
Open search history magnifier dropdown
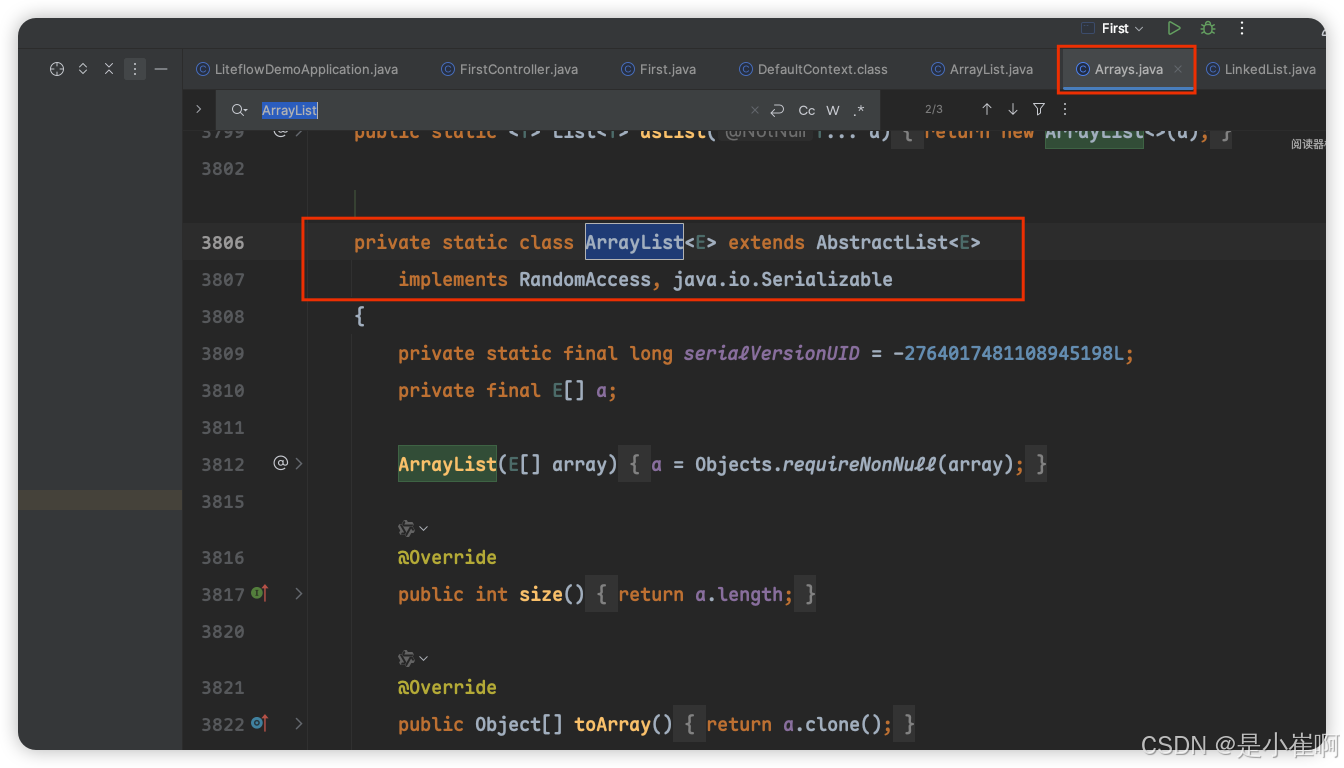(x=238, y=110)
